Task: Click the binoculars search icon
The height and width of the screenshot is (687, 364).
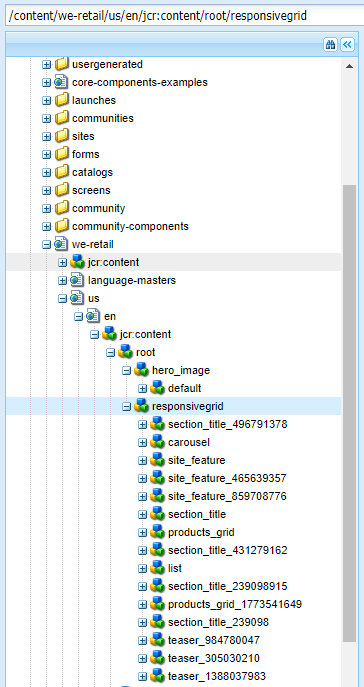Action: click(330, 44)
